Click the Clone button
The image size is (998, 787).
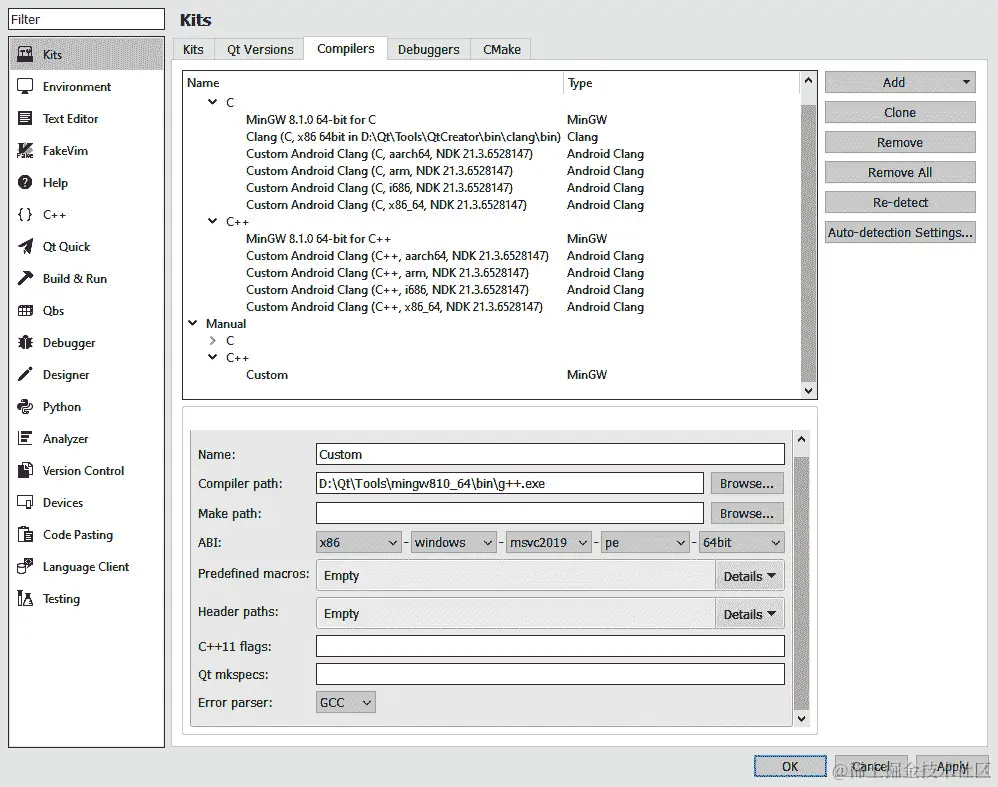(x=900, y=112)
